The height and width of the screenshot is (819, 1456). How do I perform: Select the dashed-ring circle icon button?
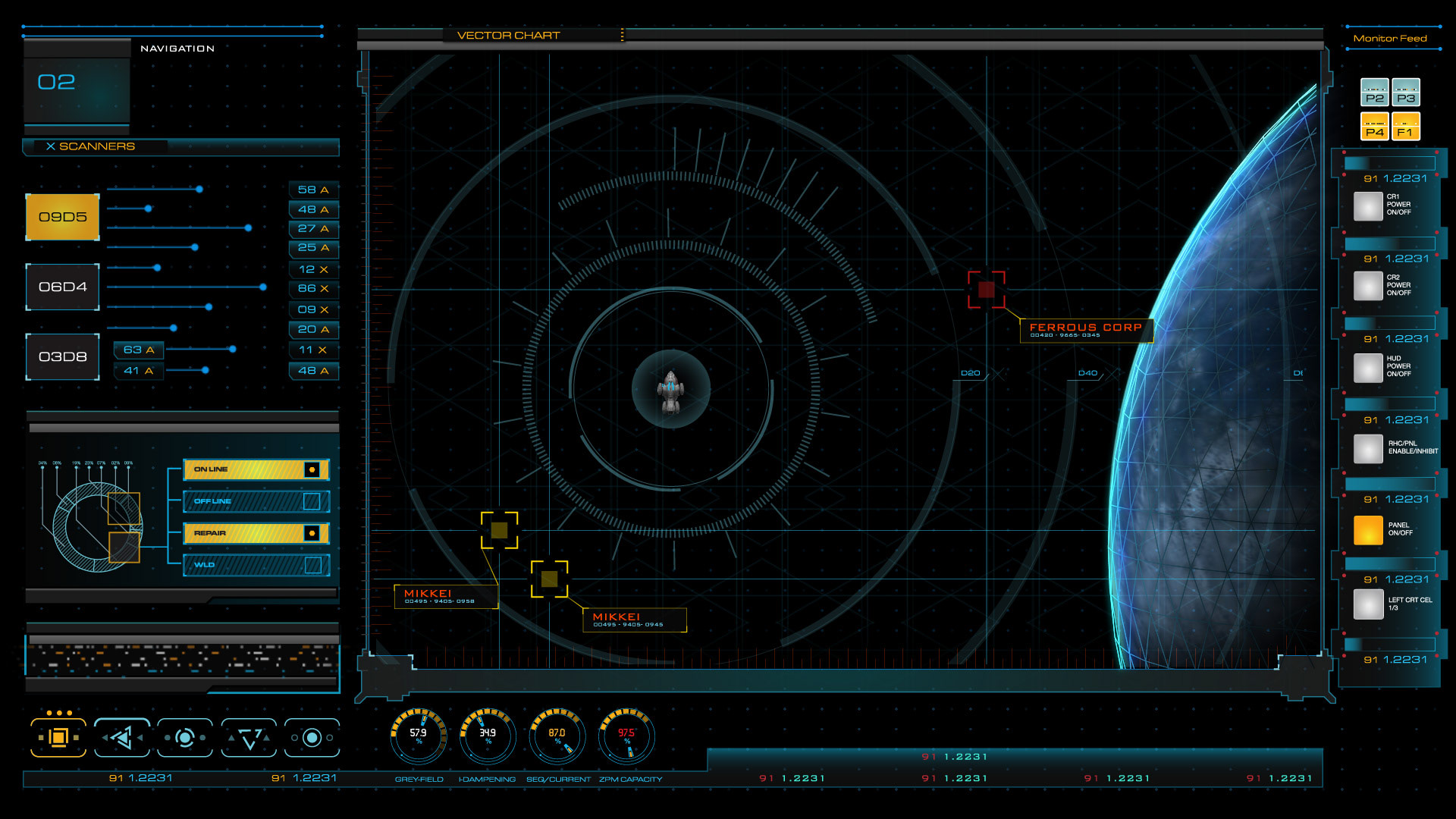[x=185, y=737]
